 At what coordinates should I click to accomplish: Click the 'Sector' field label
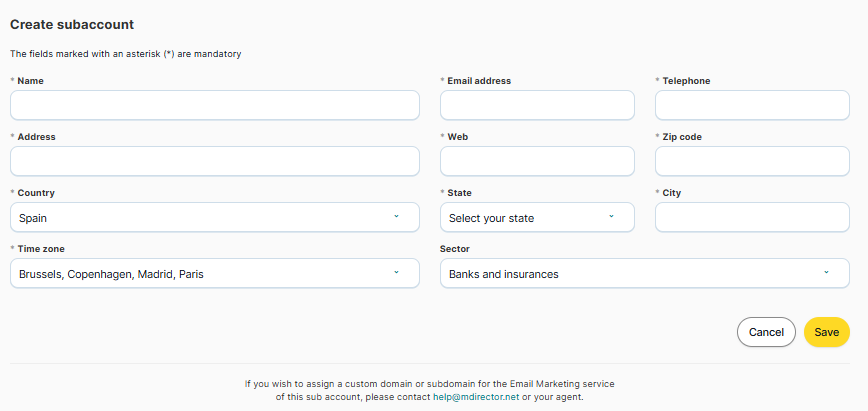(457, 248)
